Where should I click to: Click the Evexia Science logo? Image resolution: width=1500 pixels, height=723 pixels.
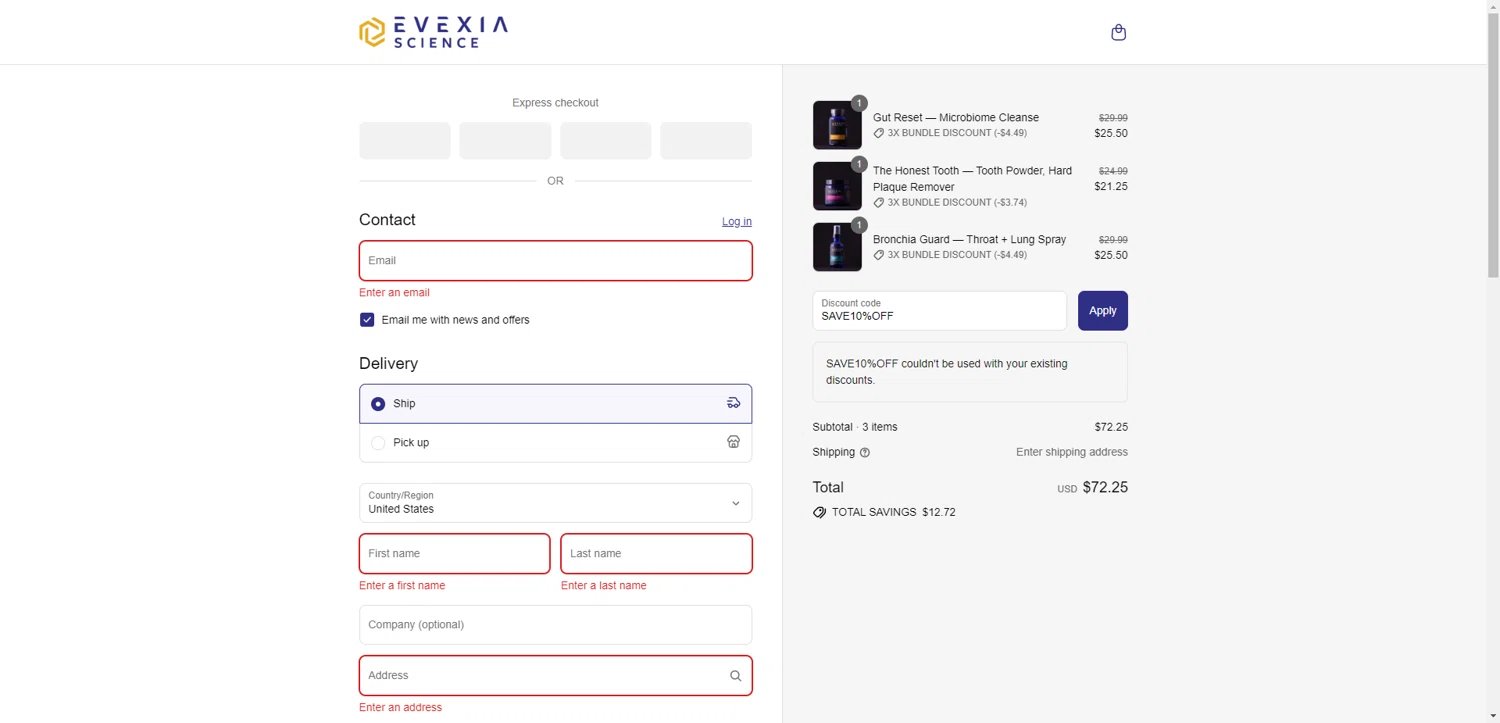(433, 32)
